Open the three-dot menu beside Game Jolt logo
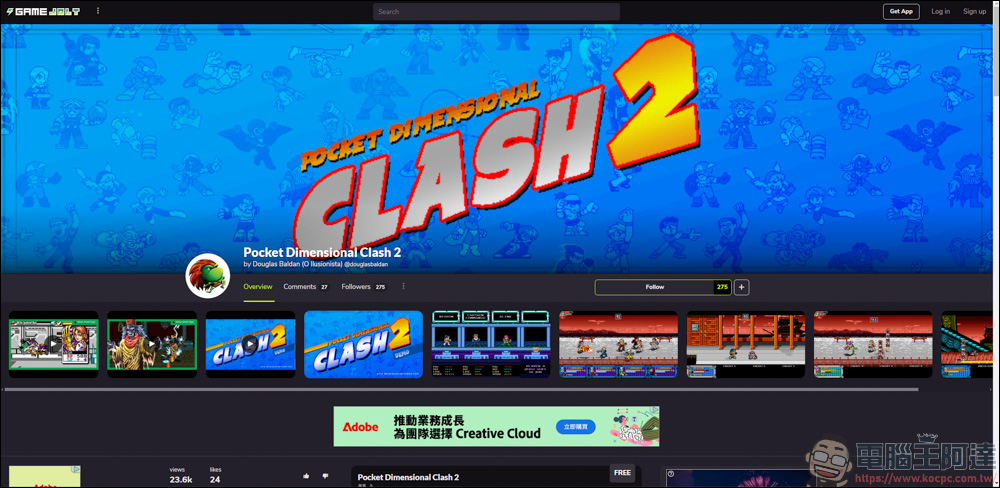The image size is (1000, 488). click(98, 11)
